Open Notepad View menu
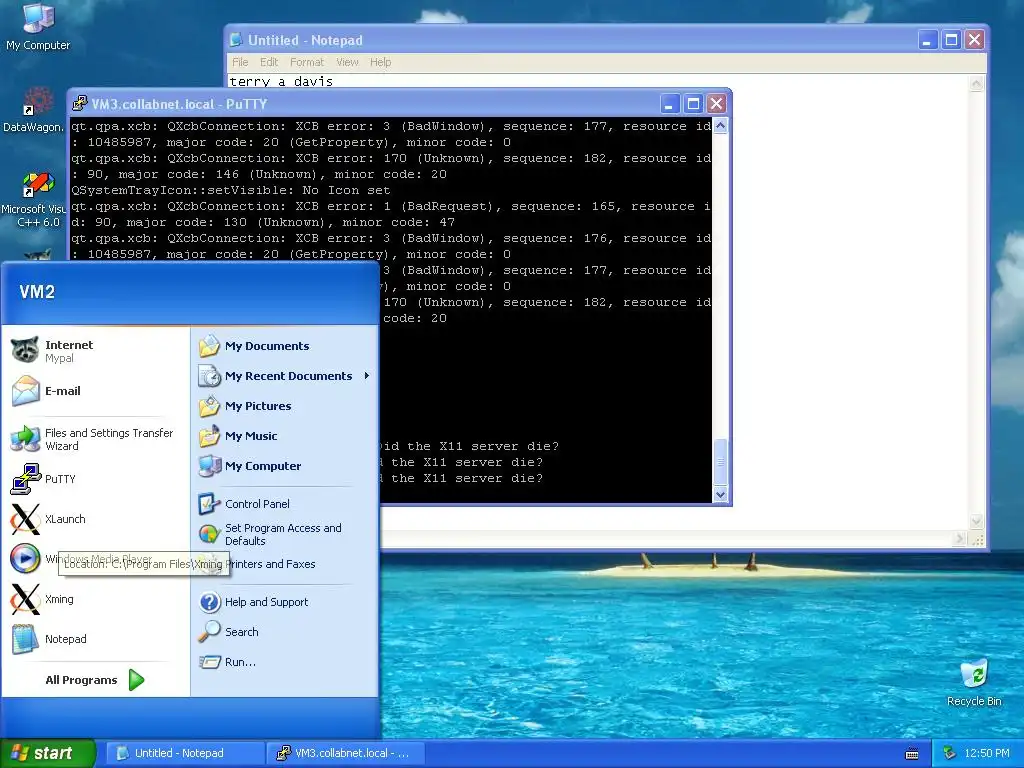The height and width of the screenshot is (768, 1024). [347, 62]
